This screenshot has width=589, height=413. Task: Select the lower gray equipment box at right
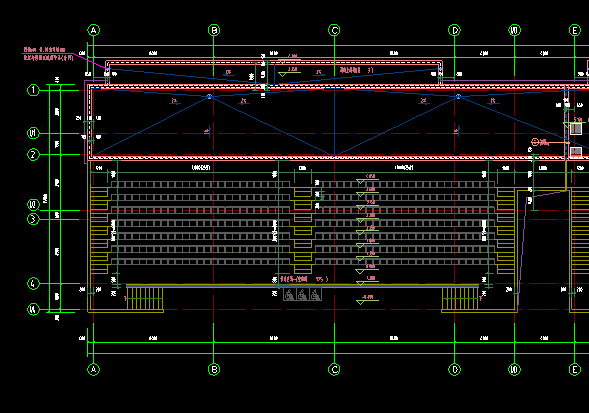click(x=576, y=152)
